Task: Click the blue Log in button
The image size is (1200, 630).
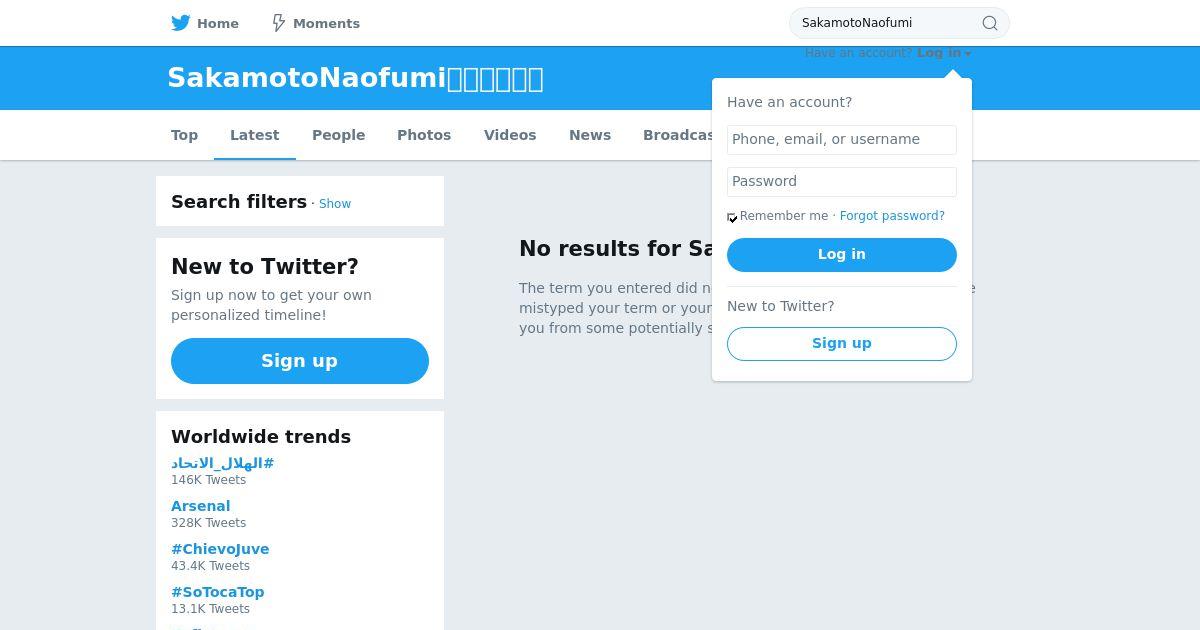Action: [x=842, y=255]
